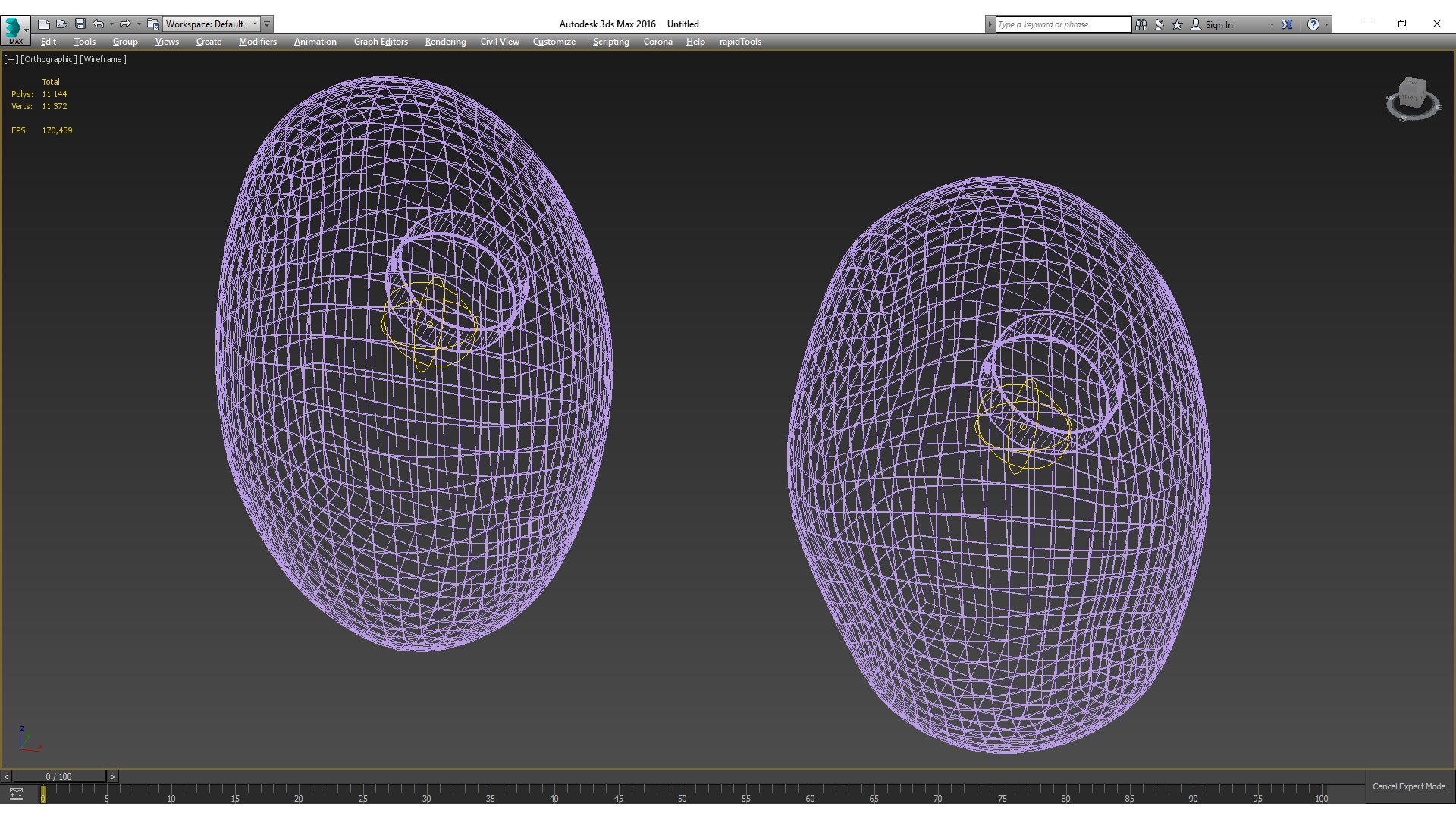Click the Undo arrow icon
The width and height of the screenshot is (1456, 819).
(99, 24)
